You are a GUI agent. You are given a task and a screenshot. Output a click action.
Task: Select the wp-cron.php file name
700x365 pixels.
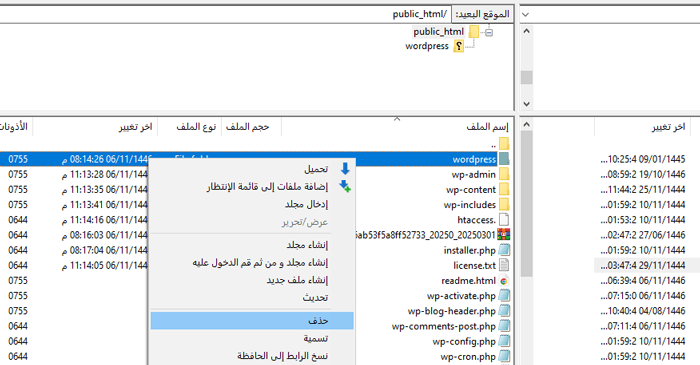pyautogui.click(x=468, y=357)
